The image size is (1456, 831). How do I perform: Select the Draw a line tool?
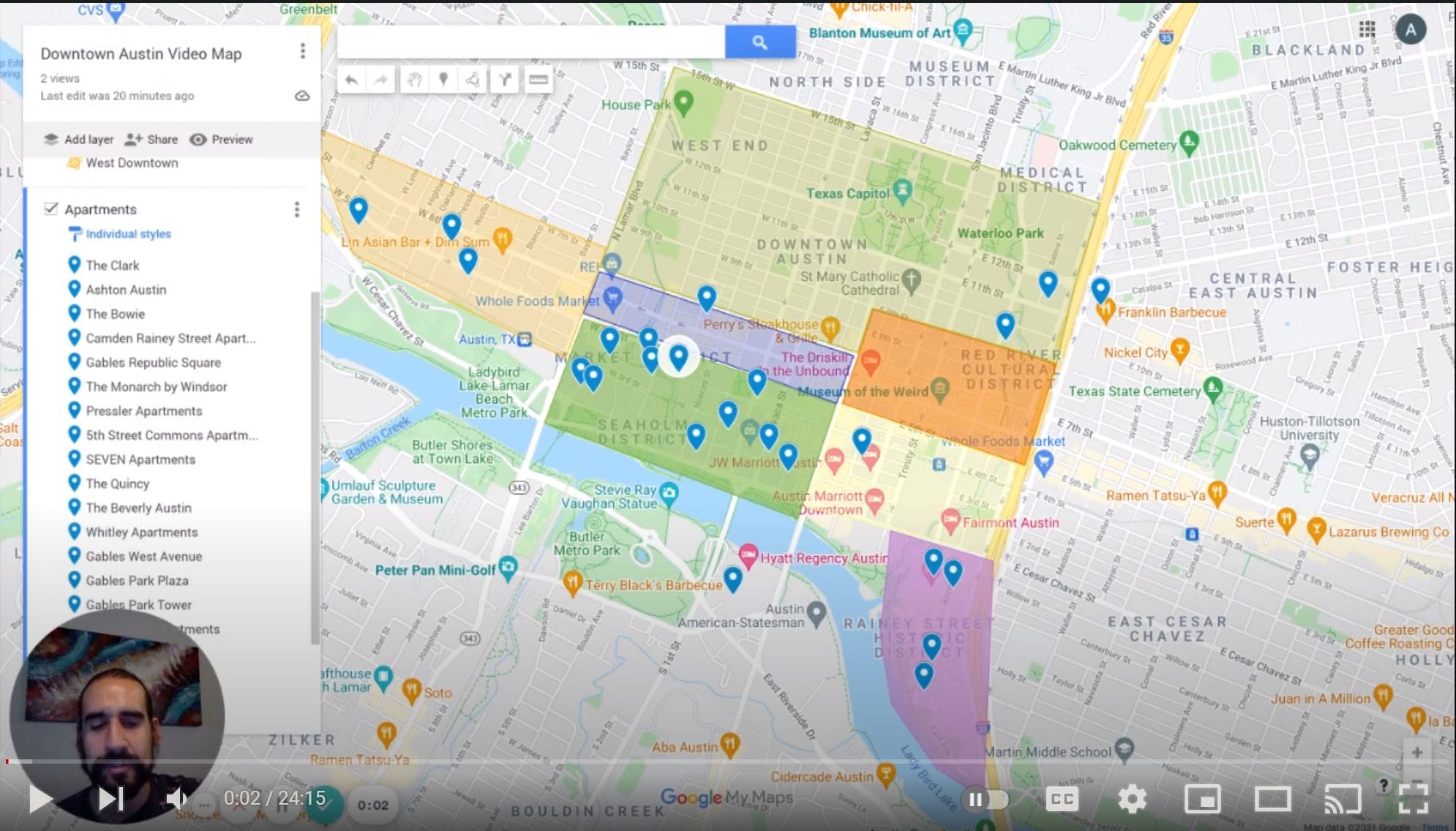point(473,80)
